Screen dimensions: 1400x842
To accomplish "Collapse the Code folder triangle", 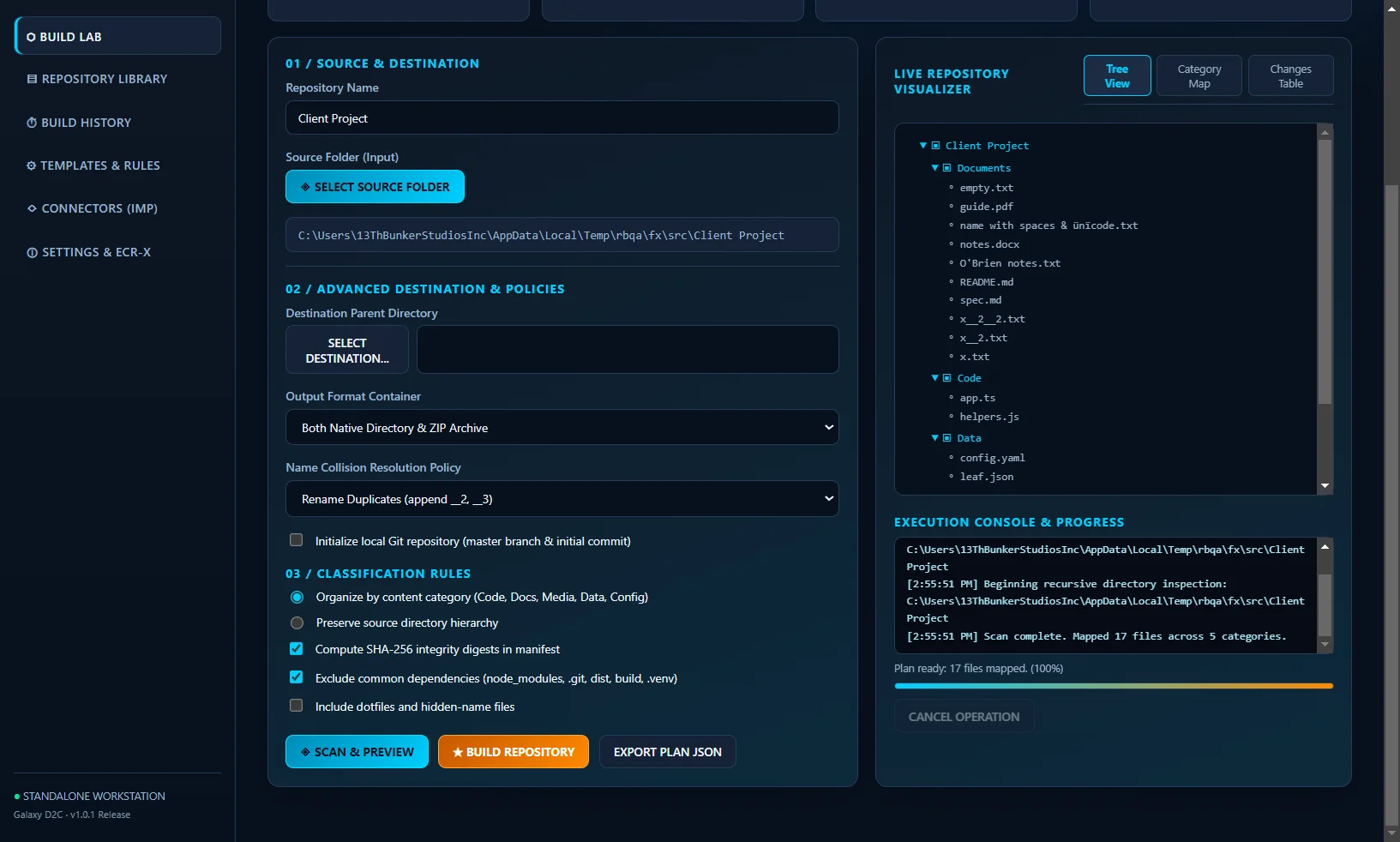I will click(935, 378).
